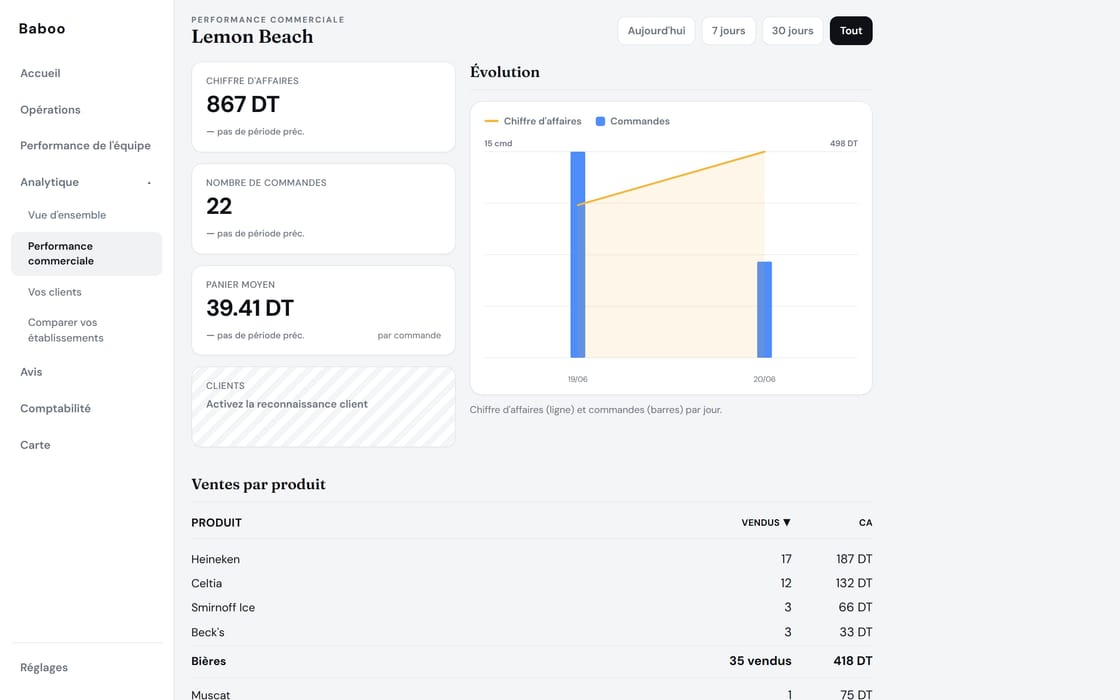Screen dimensions: 1120x700
Task: Select the 7 jours period
Action: point(729,31)
